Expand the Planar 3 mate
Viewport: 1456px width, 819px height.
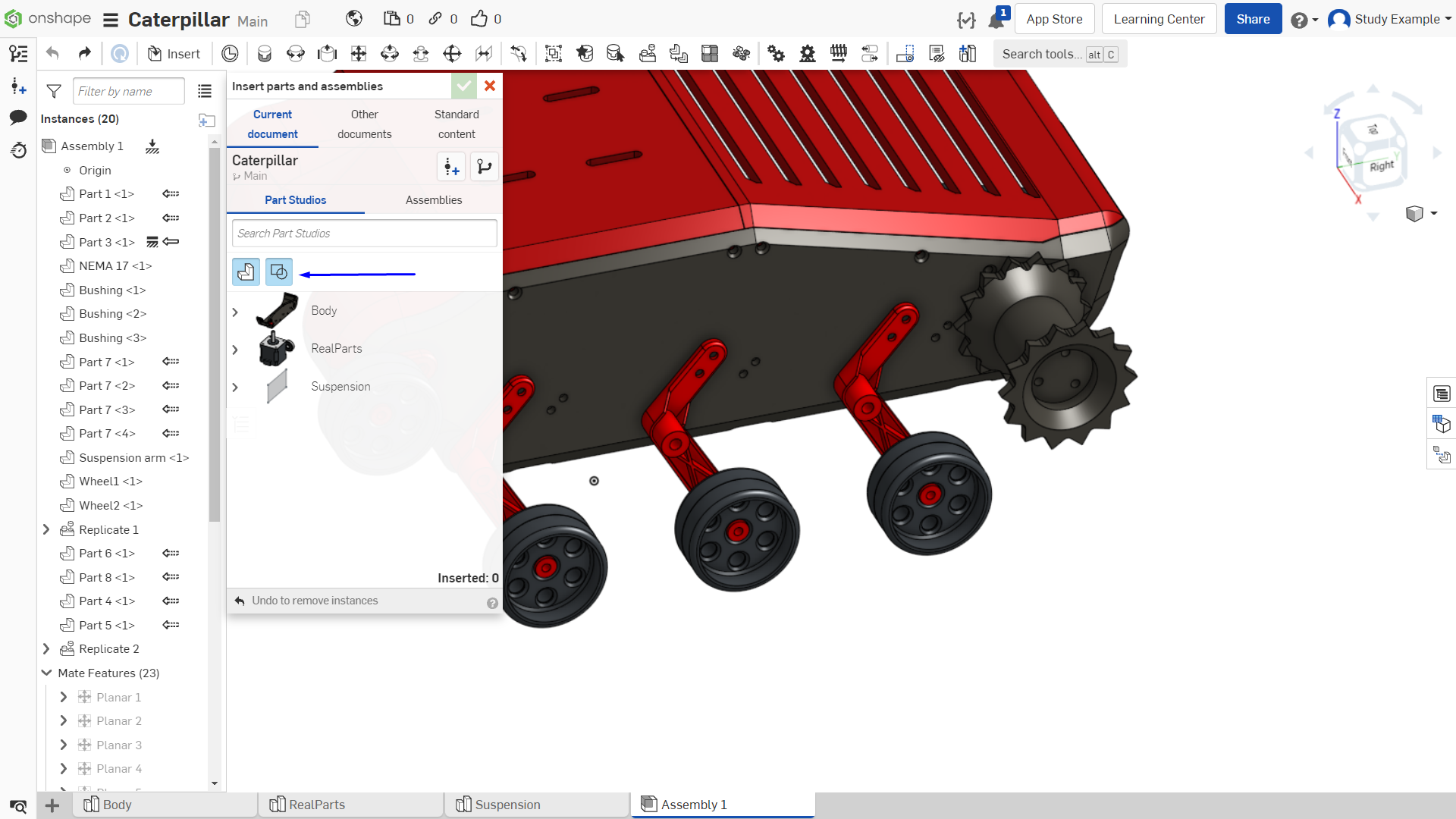click(64, 745)
